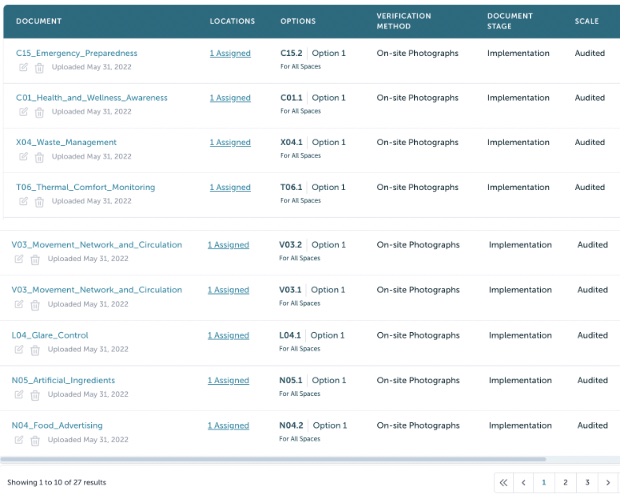631x503 pixels.
Task: View assigned location for N05_Artificial_Ingredients
Action: [229, 380]
